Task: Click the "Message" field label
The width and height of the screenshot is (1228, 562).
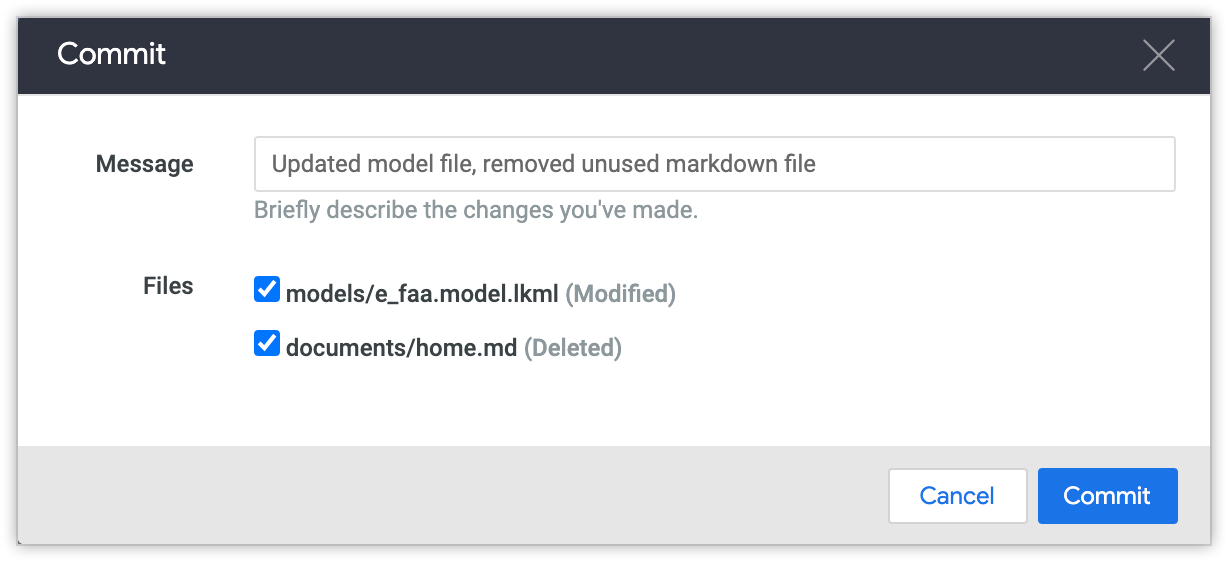Action: click(145, 164)
